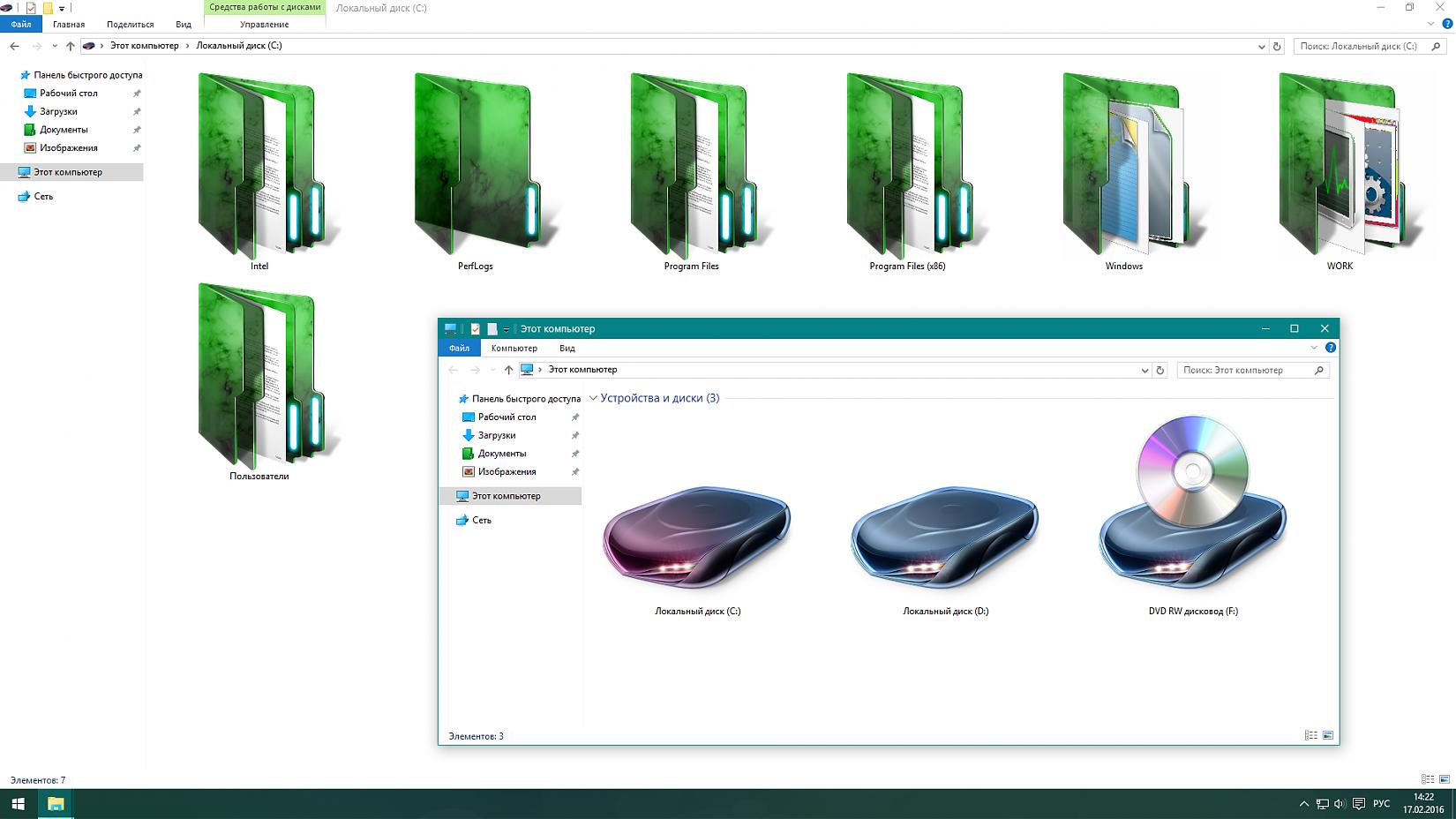Go back in Local Disk C window
Viewport: 1456px width, 819px height.
(14, 46)
